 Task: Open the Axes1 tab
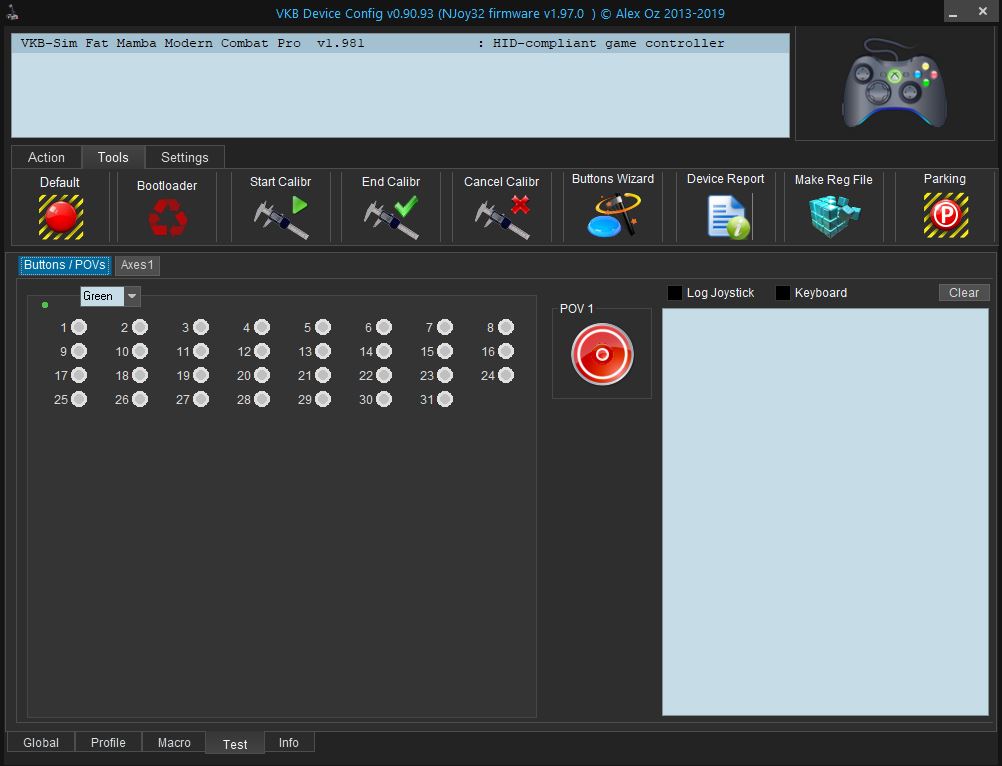click(137, 265)
